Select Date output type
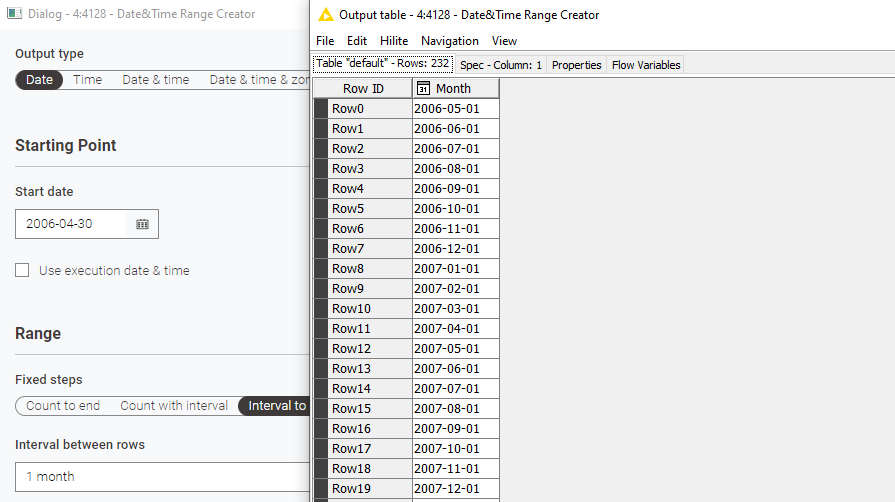 point(39,80)
